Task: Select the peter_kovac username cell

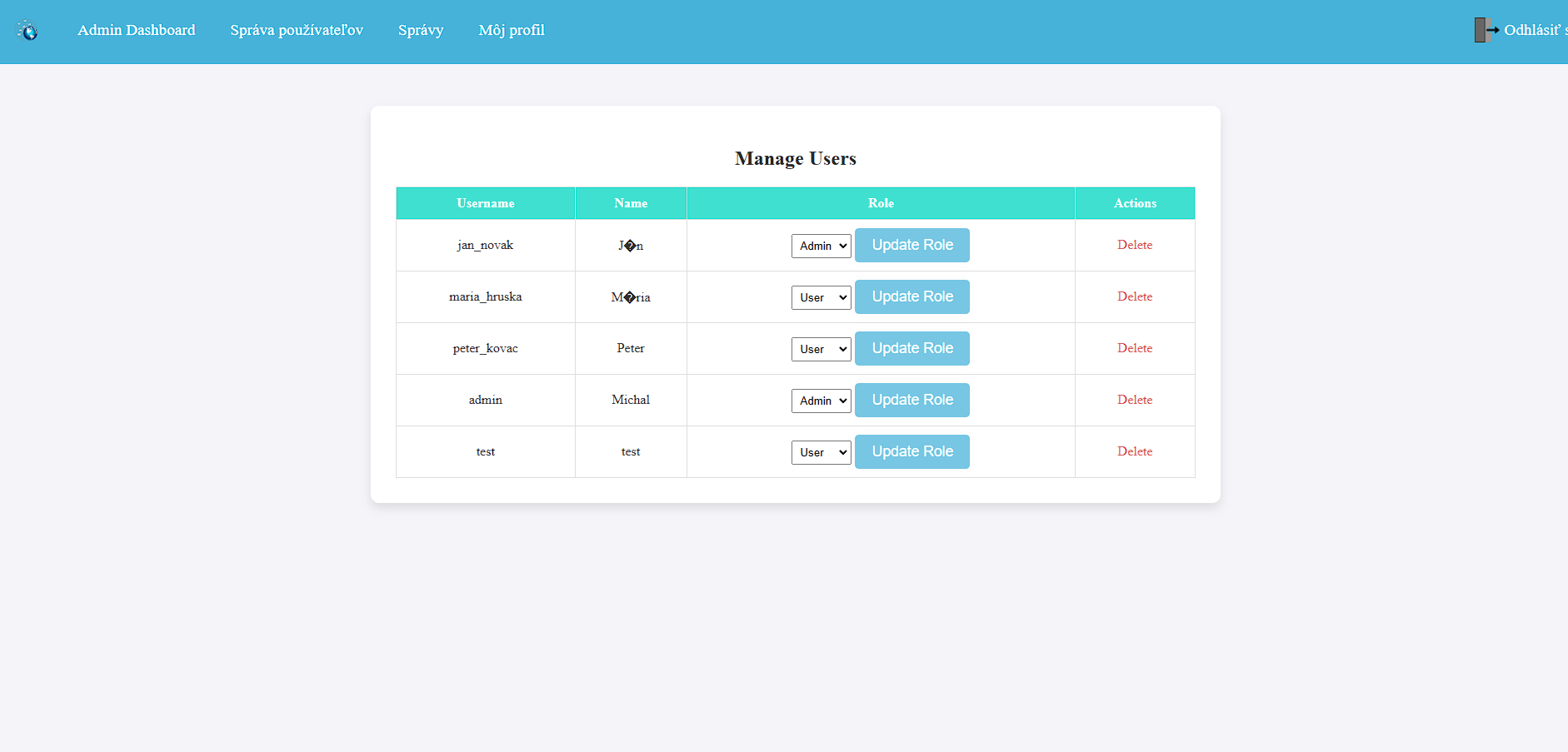Action: 486,348
